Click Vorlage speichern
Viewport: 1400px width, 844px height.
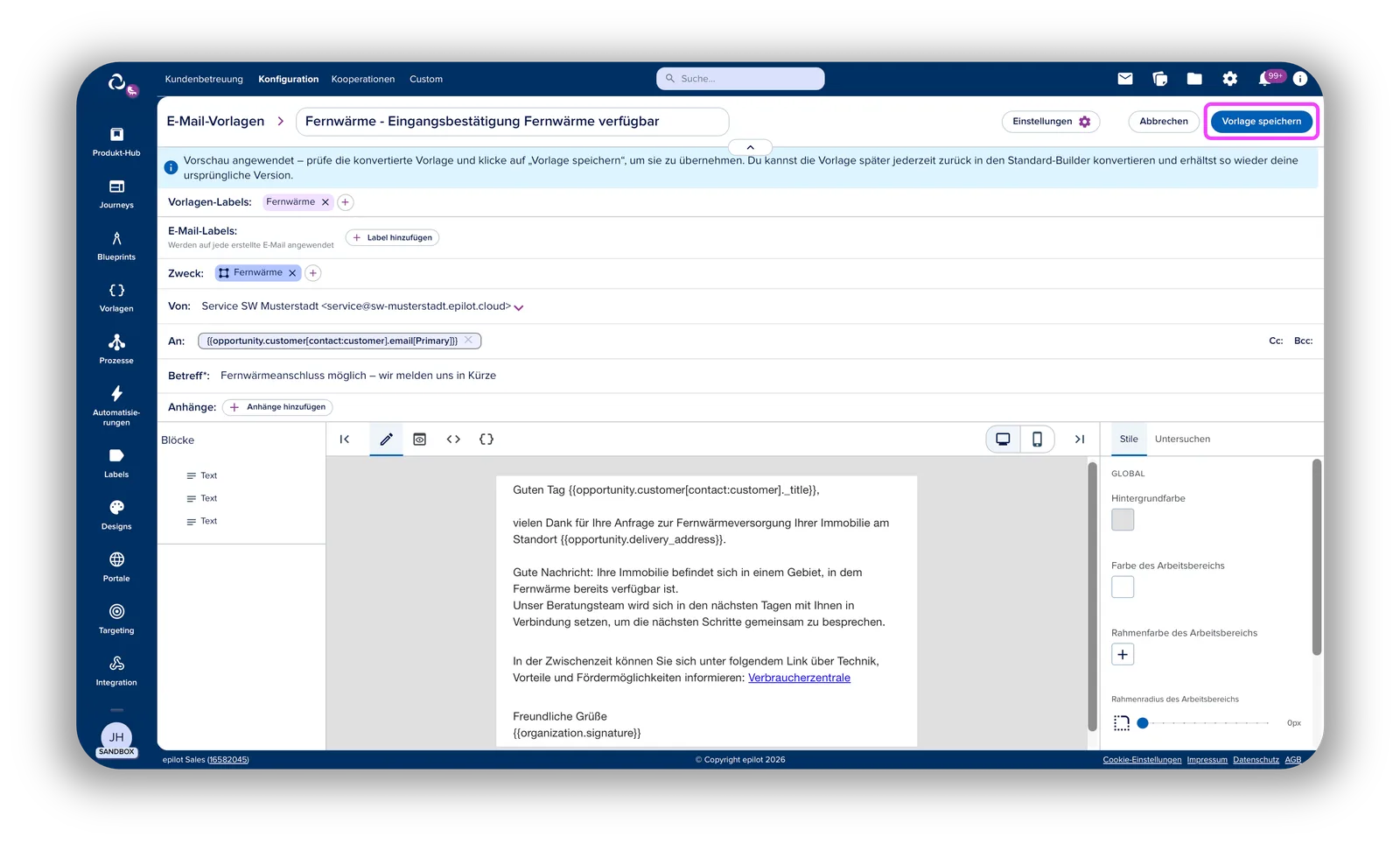pos(1261,122)
